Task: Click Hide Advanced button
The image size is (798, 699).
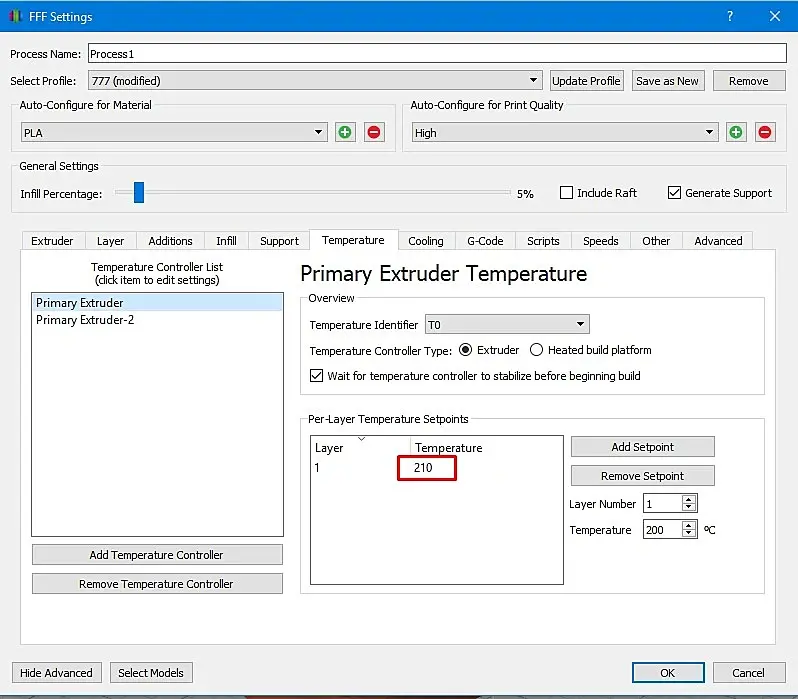Action: (x=56, y=673)
